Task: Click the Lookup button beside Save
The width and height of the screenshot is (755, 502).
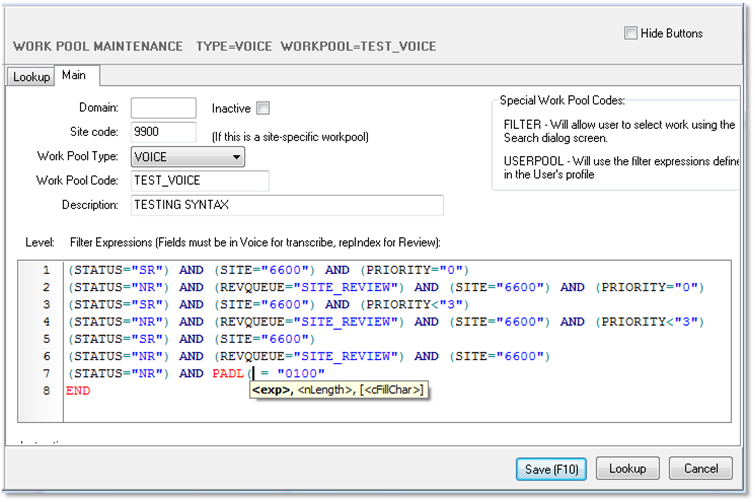Action: 626,468
